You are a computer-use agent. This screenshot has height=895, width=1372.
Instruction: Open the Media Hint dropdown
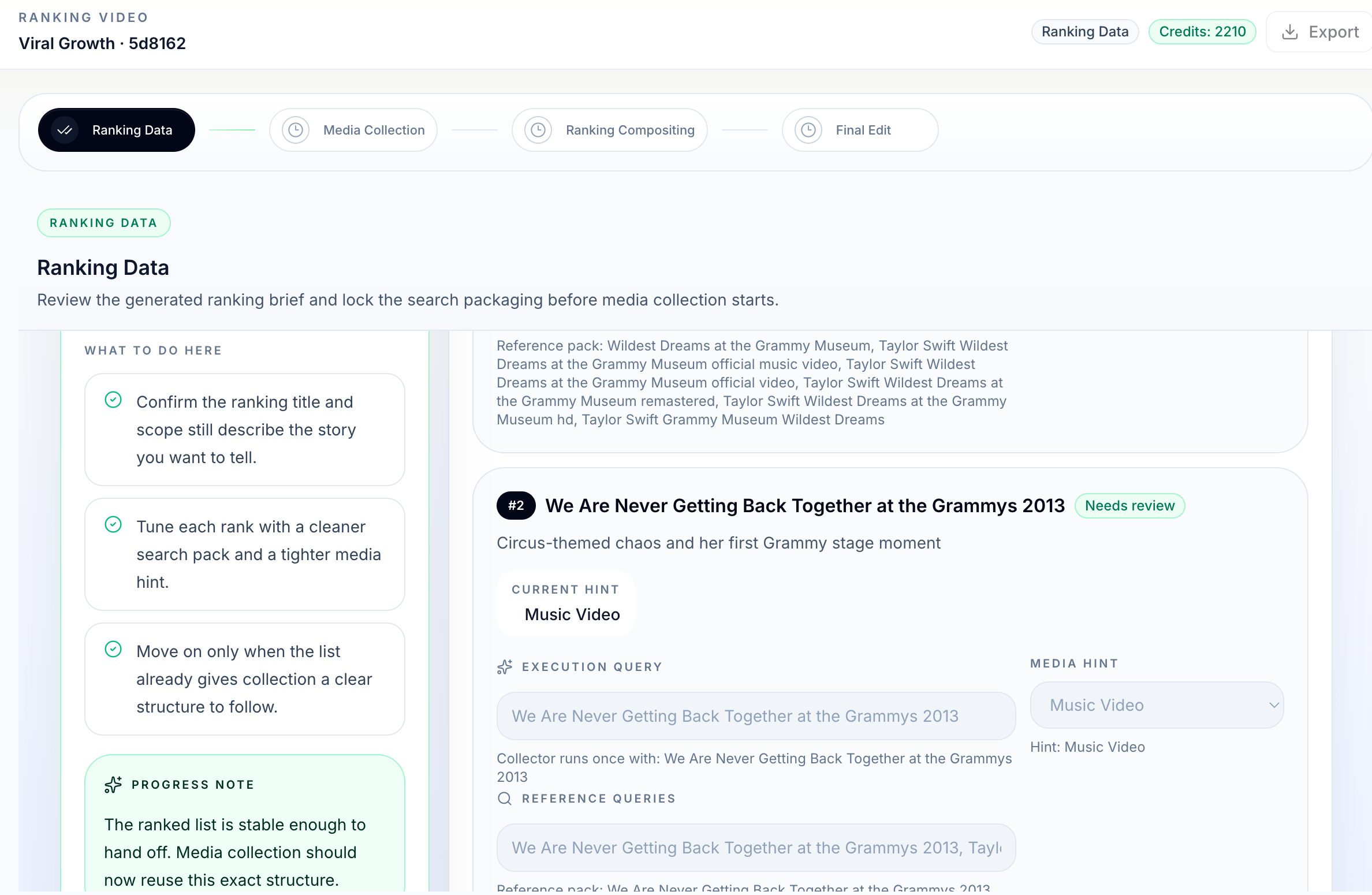click(1156, 705)
